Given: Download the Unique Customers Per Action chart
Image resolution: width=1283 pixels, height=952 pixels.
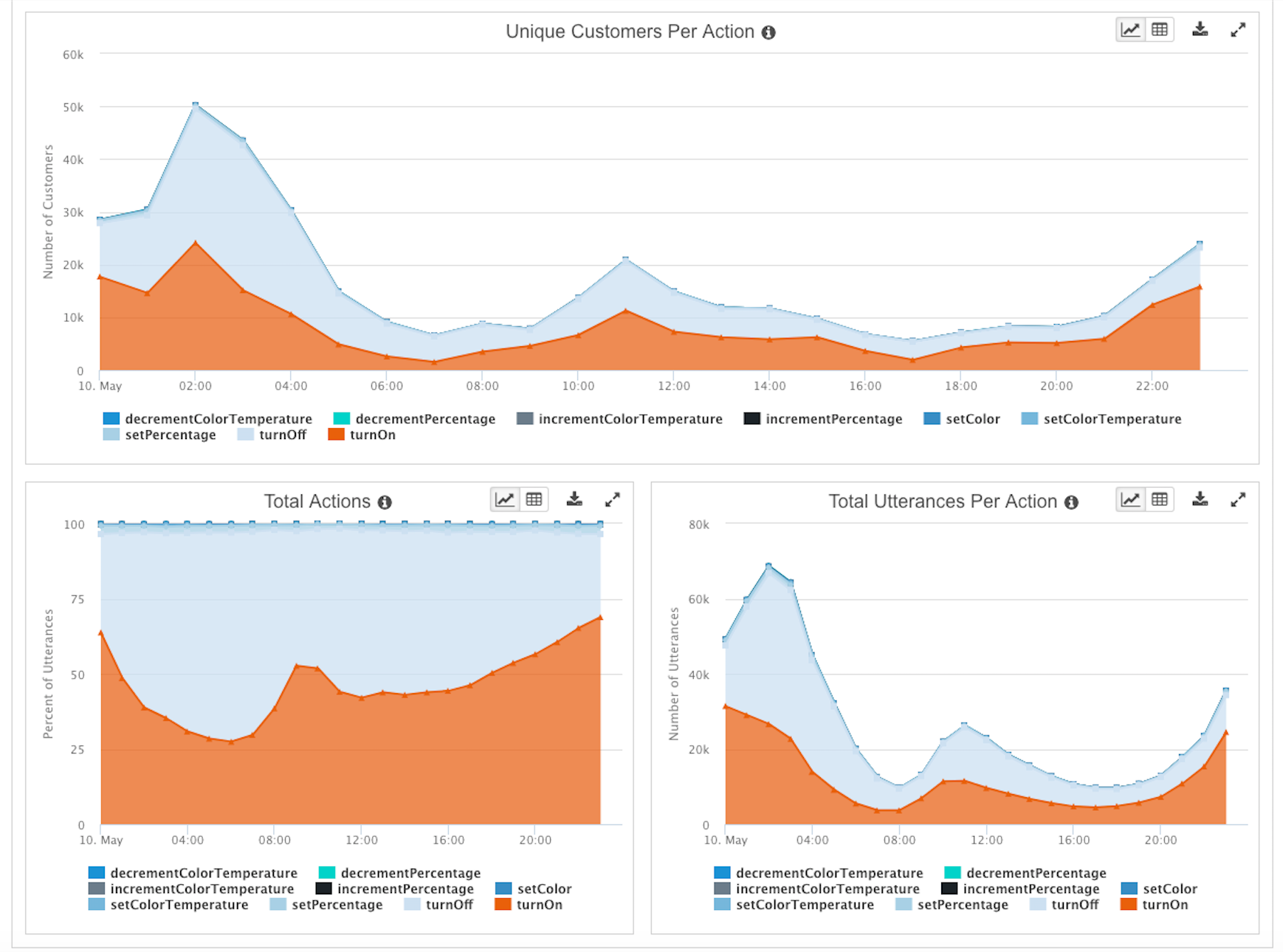Looking at the screenshot, I should [x=1200, y=30].
